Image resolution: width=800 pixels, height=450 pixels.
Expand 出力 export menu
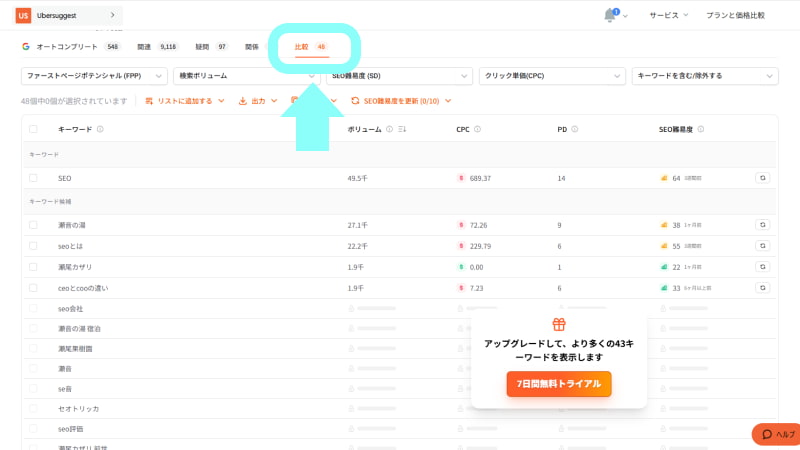coord(258,101)
